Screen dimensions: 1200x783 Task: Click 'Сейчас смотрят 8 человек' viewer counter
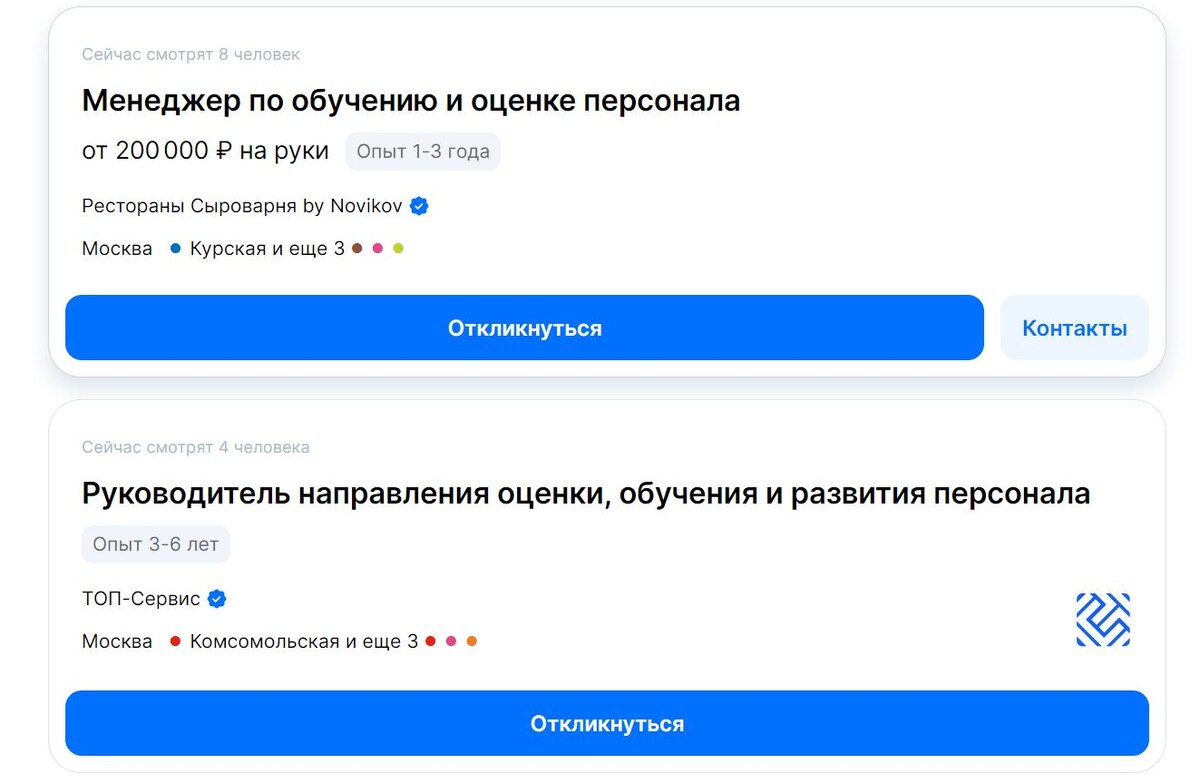[x=190, y=54]
